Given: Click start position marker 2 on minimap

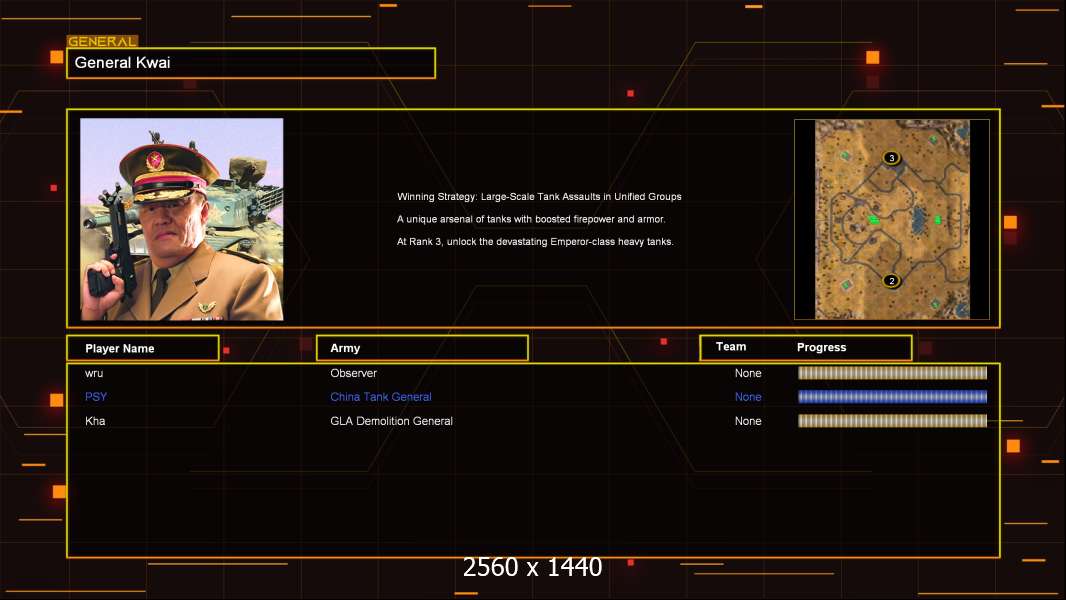Looking at the screenshot, I should pos(892,281).
